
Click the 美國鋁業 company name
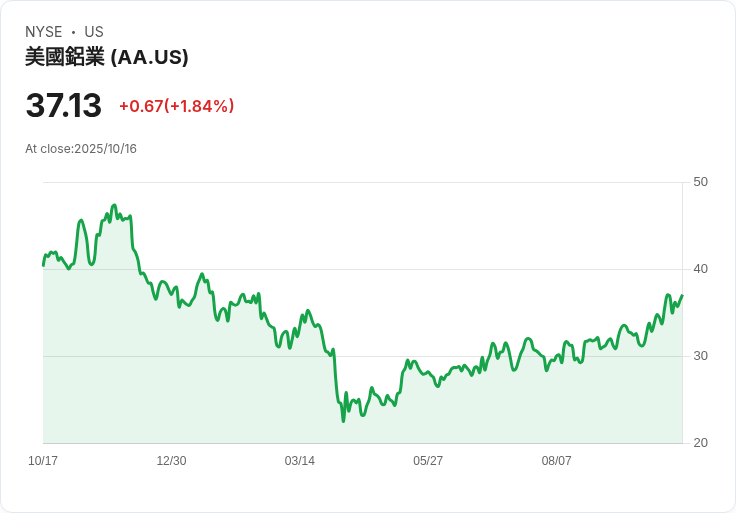pos(65,57)
